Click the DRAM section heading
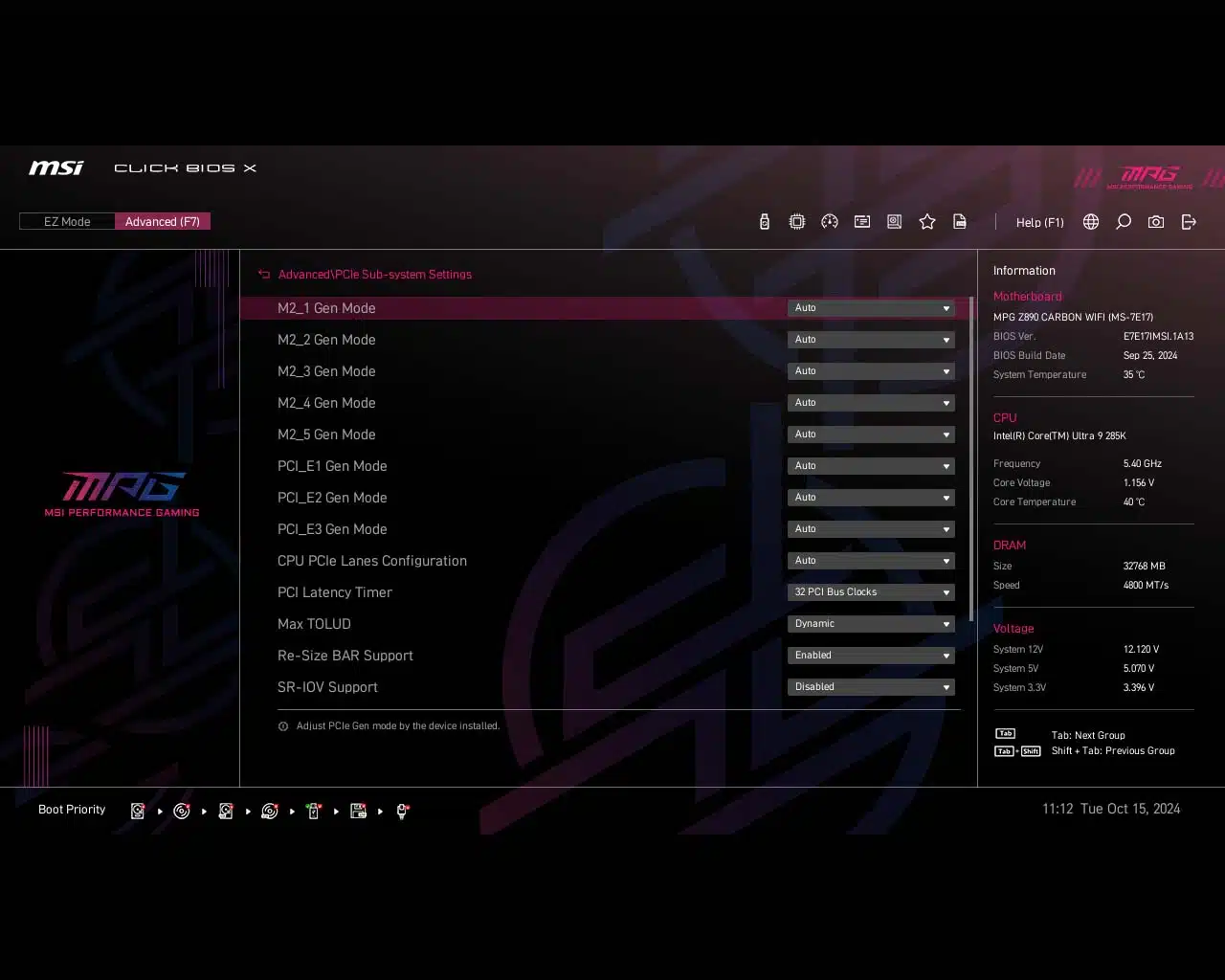The height and width of the screenshot is (980, 1225). click(1010, 546)
